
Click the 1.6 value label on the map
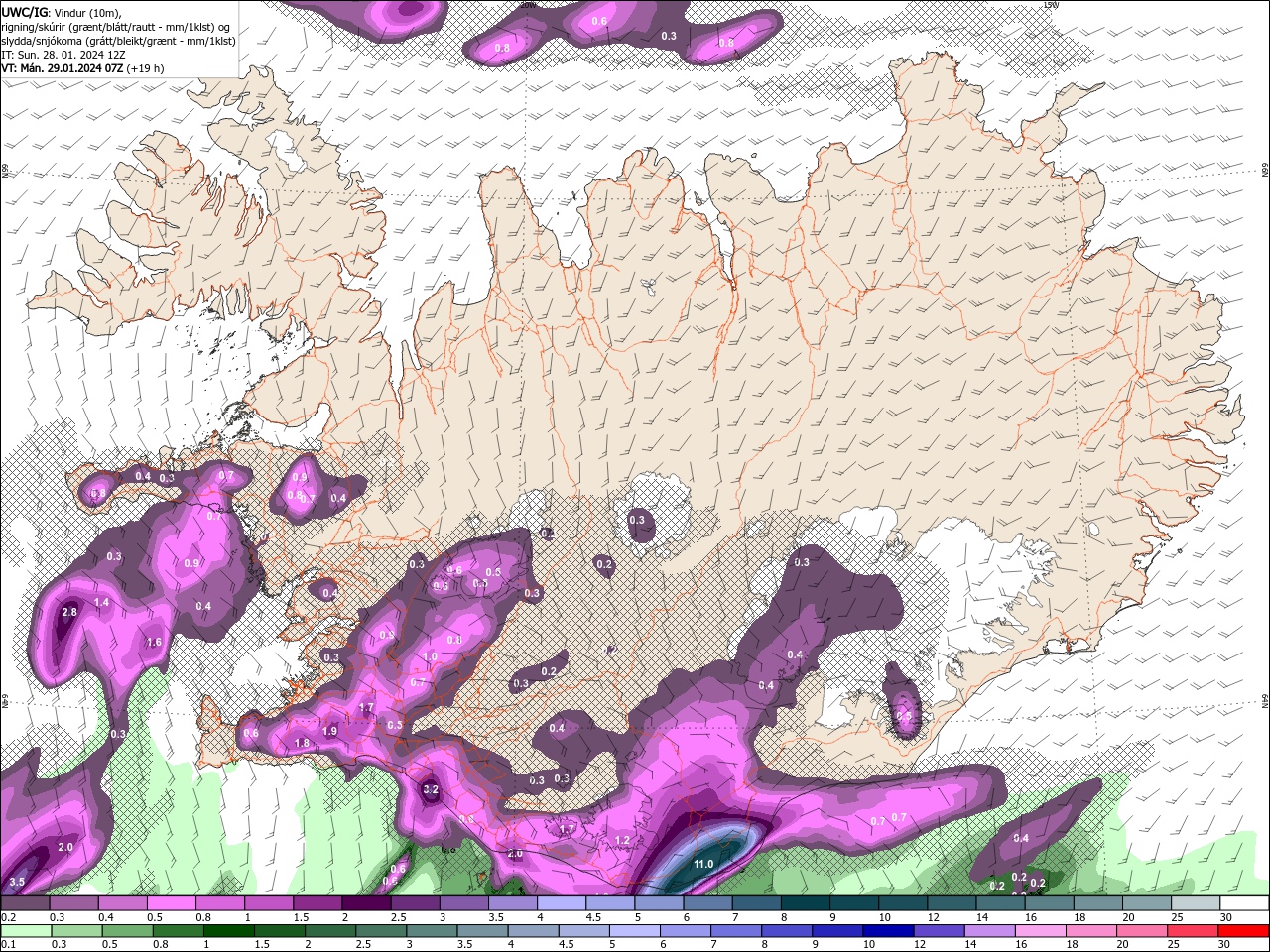coord(154,643)
